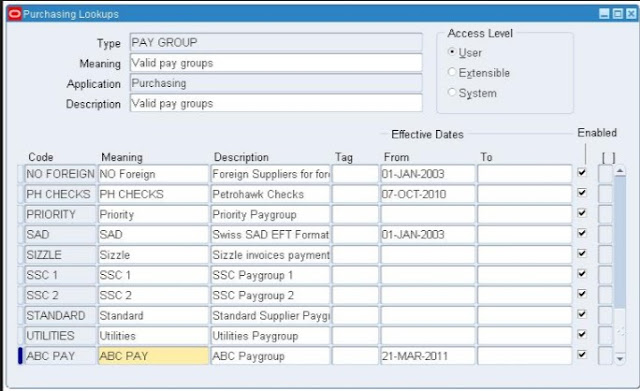Click the record indicator bar beside ABC PAY
Screen dimensions: 640x391
coord(20,356)
